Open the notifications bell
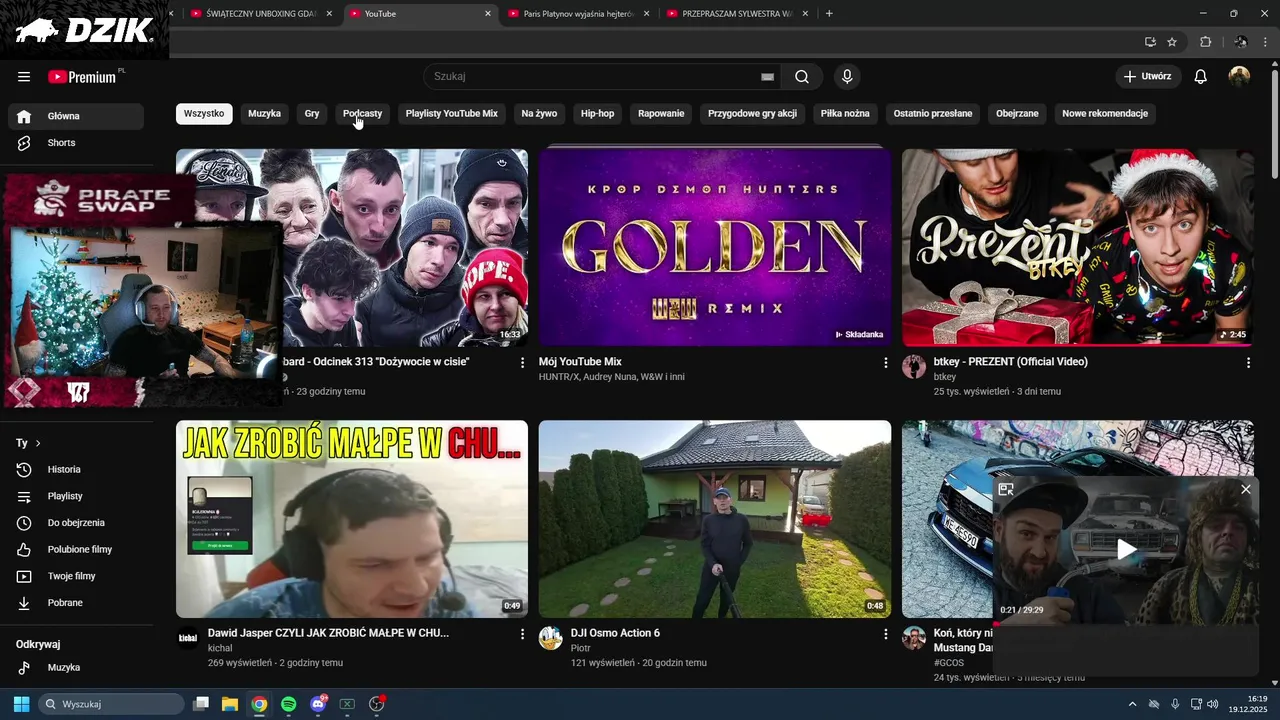This screenshot has width=1280, height=720. click(x=1201, y=77)
